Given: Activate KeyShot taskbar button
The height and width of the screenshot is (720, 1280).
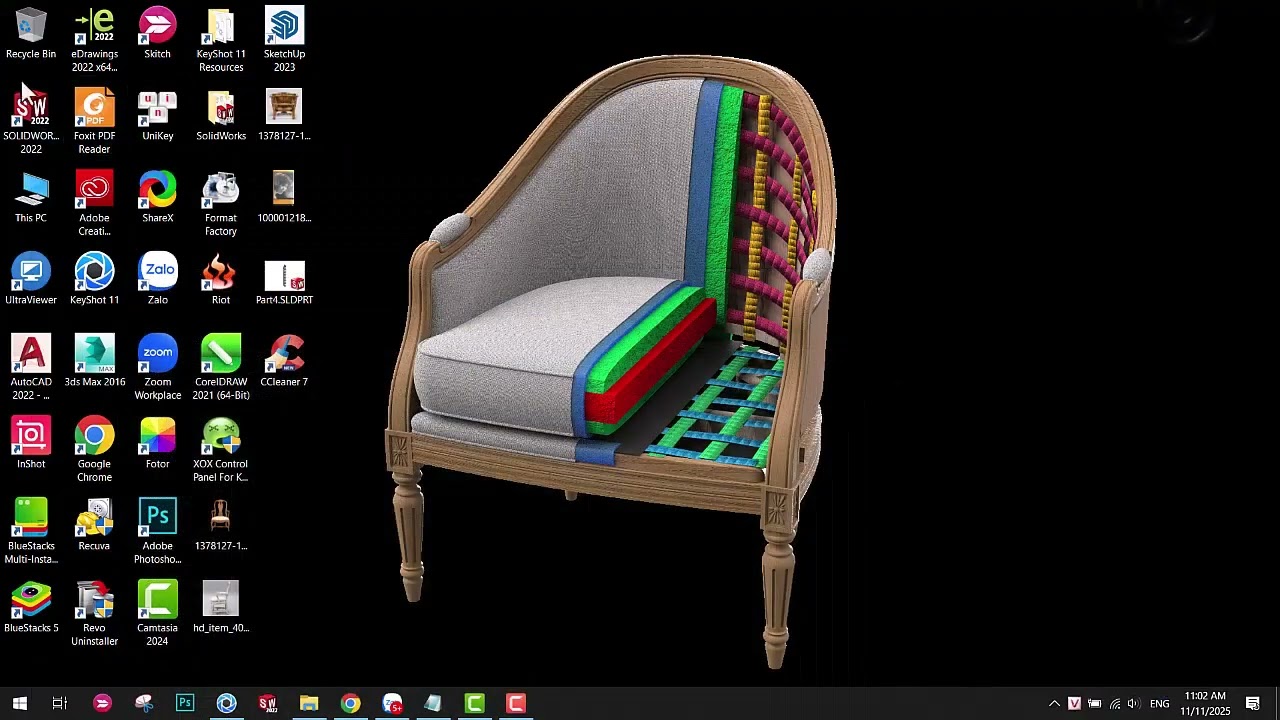Looking at the screenshot, I should tap(226, 704).
